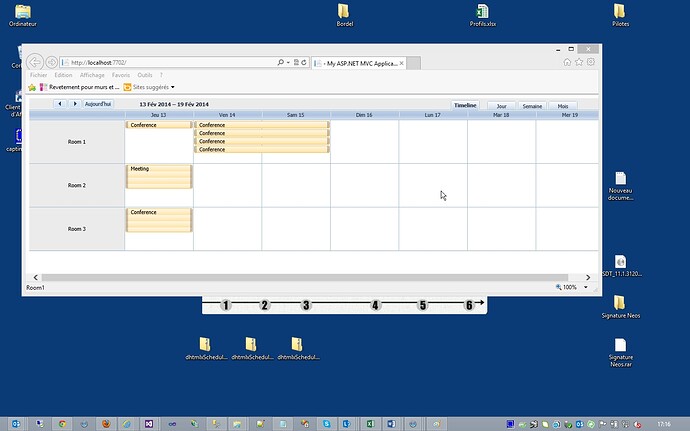Open the address bar autocomplete dropdown arrow
Image resolution: width=690 pixels, height=431 pixels.
point(288,63)
